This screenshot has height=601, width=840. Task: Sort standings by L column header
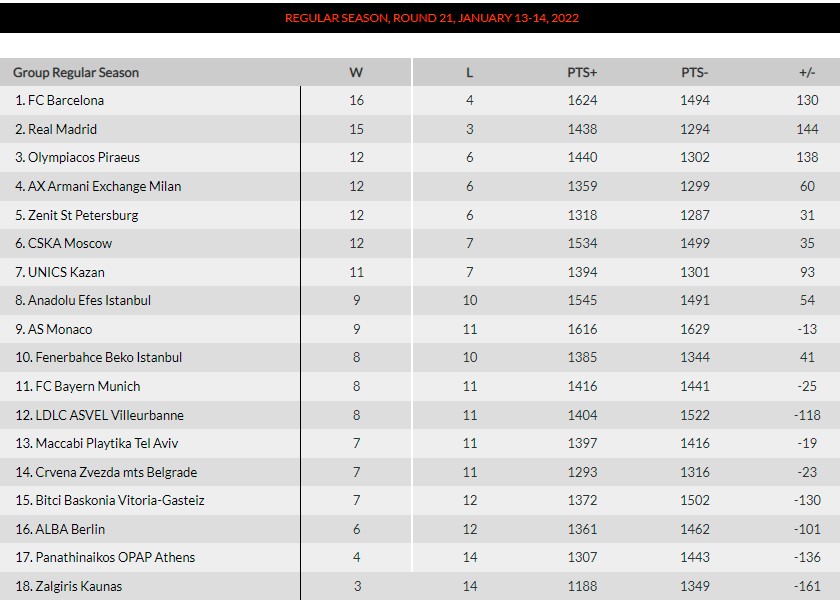coord(469,72)
